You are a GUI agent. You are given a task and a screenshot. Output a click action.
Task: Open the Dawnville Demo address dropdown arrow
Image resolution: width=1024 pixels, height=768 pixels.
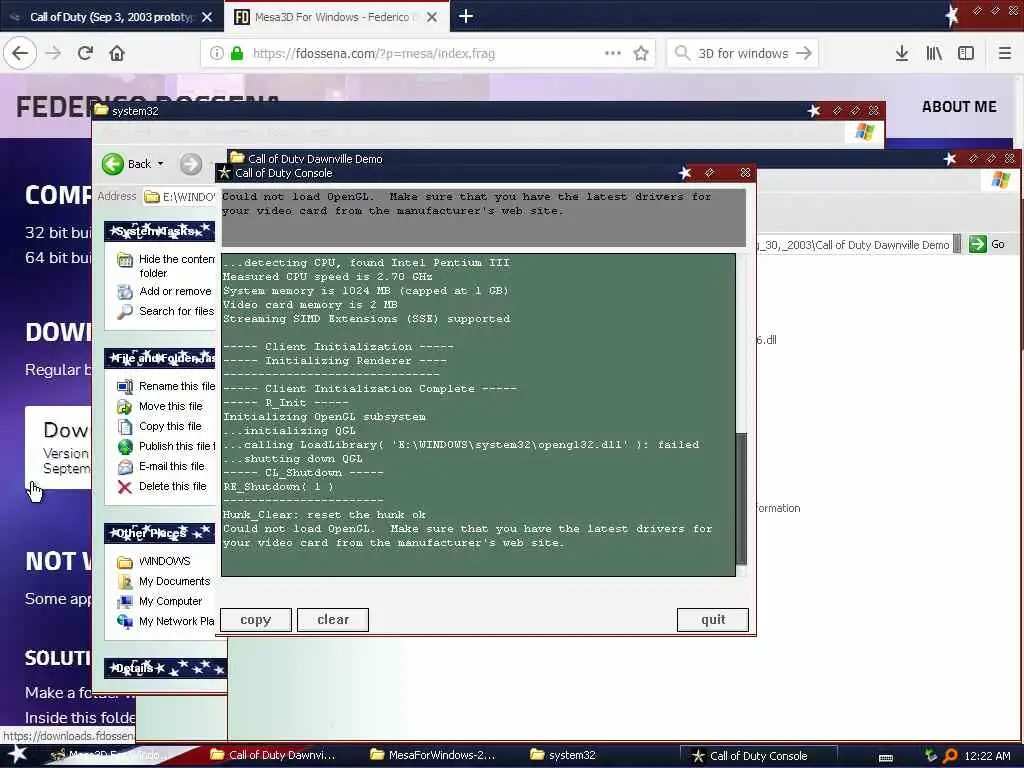(958, 244)
